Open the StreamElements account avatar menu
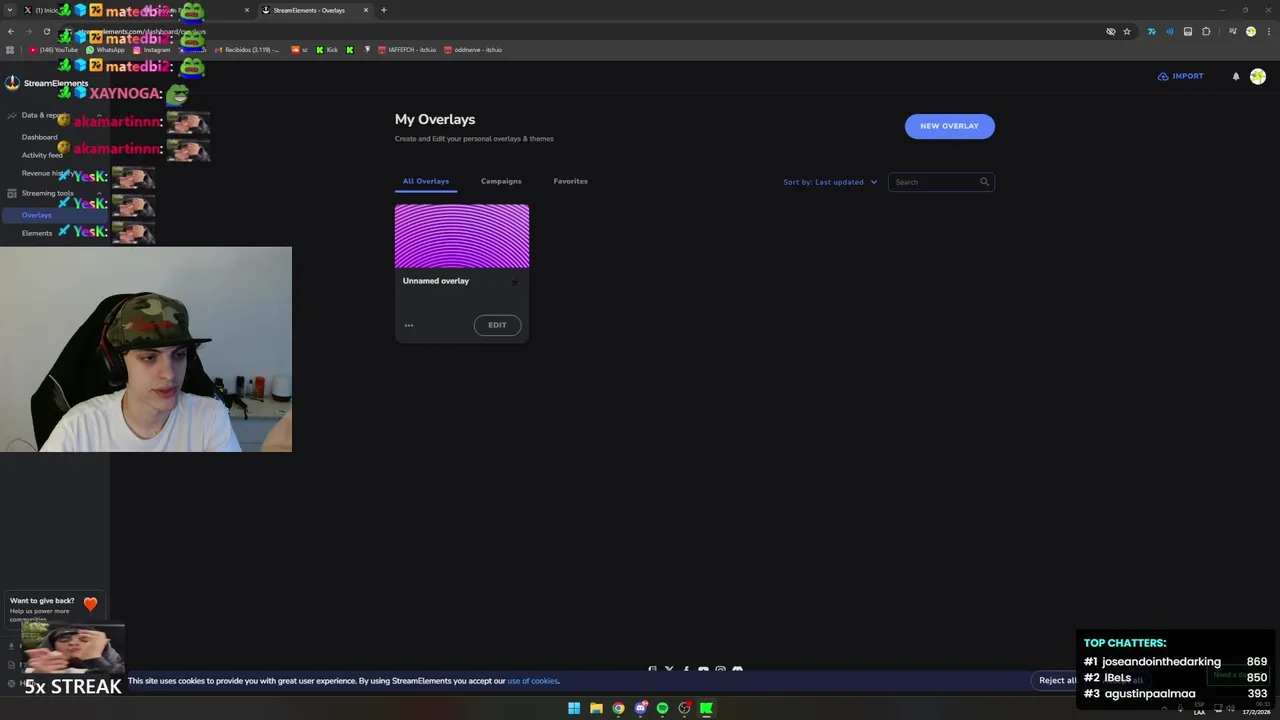This screenshot has height=720, width=1280. [x=1258, y=76]
